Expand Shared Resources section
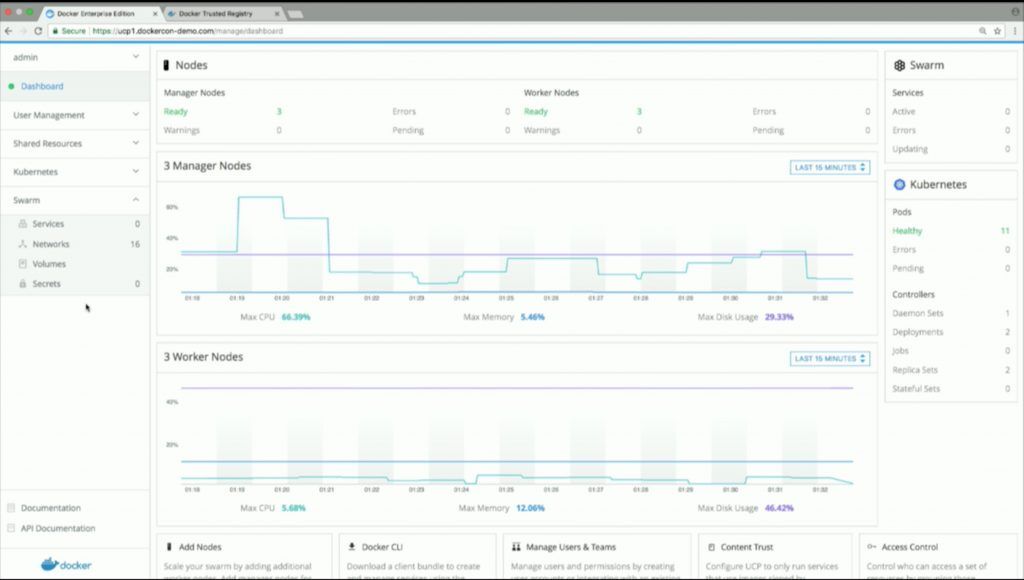Viewport: 1024px width, 580px height. pyautogui.click(x=74, y=143)
